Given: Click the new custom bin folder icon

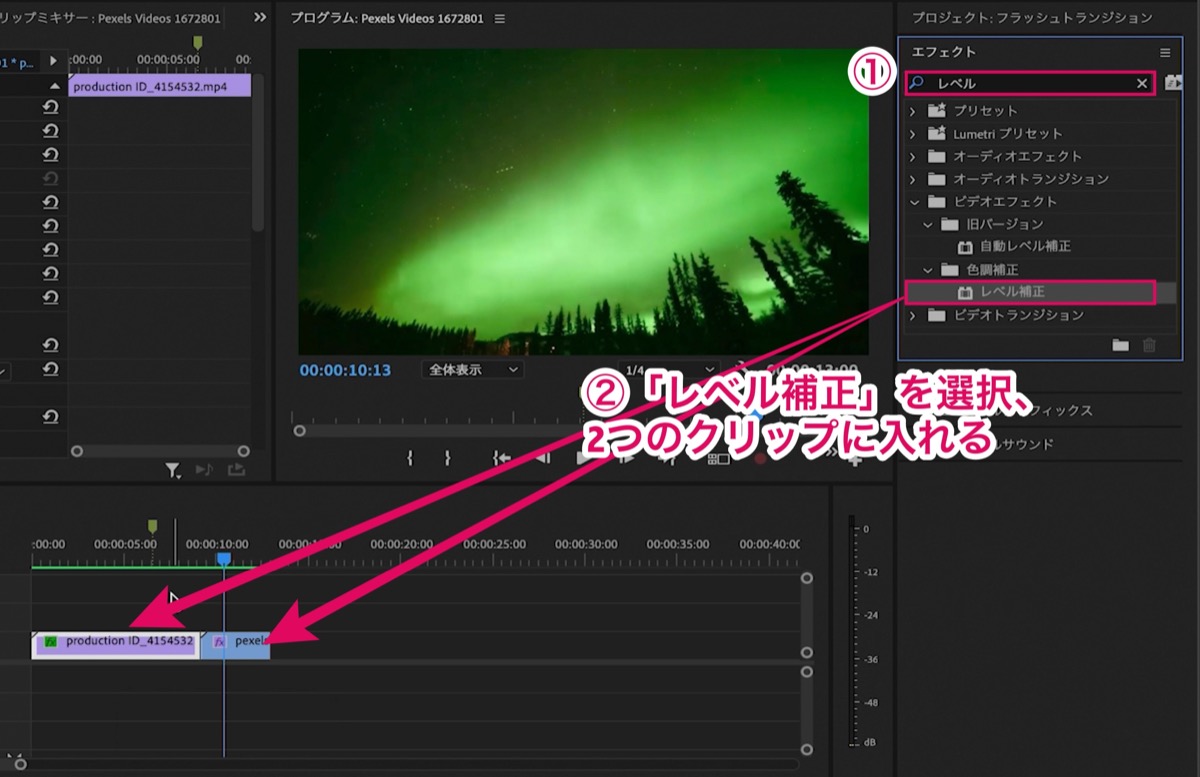Looking at the screenshot, I should (x=1120, y=345).
